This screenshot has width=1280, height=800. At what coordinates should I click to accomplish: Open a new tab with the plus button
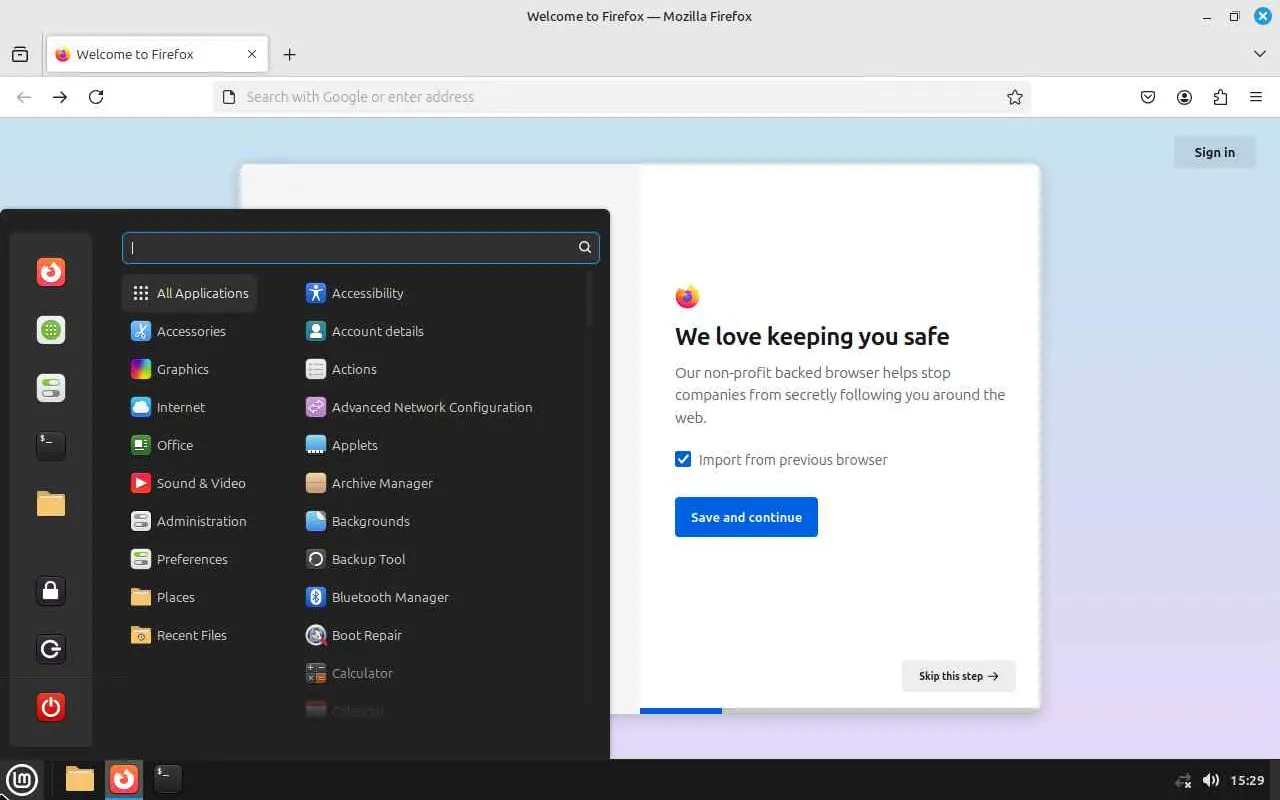point(290,54)
